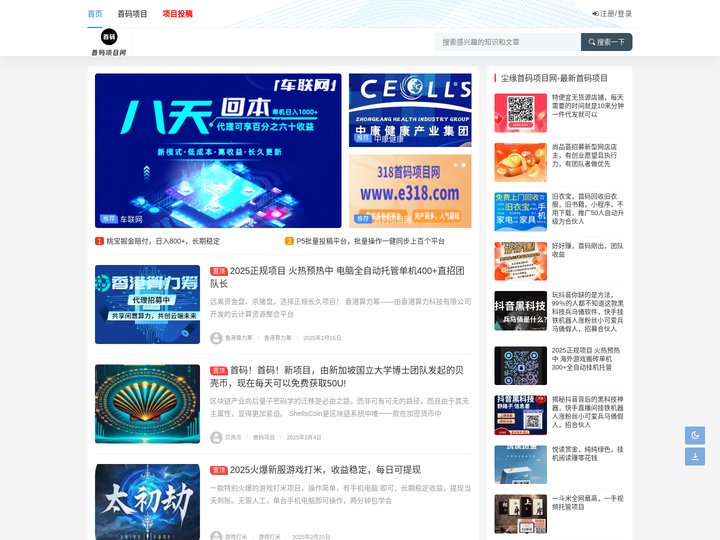The width and height of the screenshot is (720, 540).
Task: Open sidebar link 好好赚，首码刚出
Action: 587,250
